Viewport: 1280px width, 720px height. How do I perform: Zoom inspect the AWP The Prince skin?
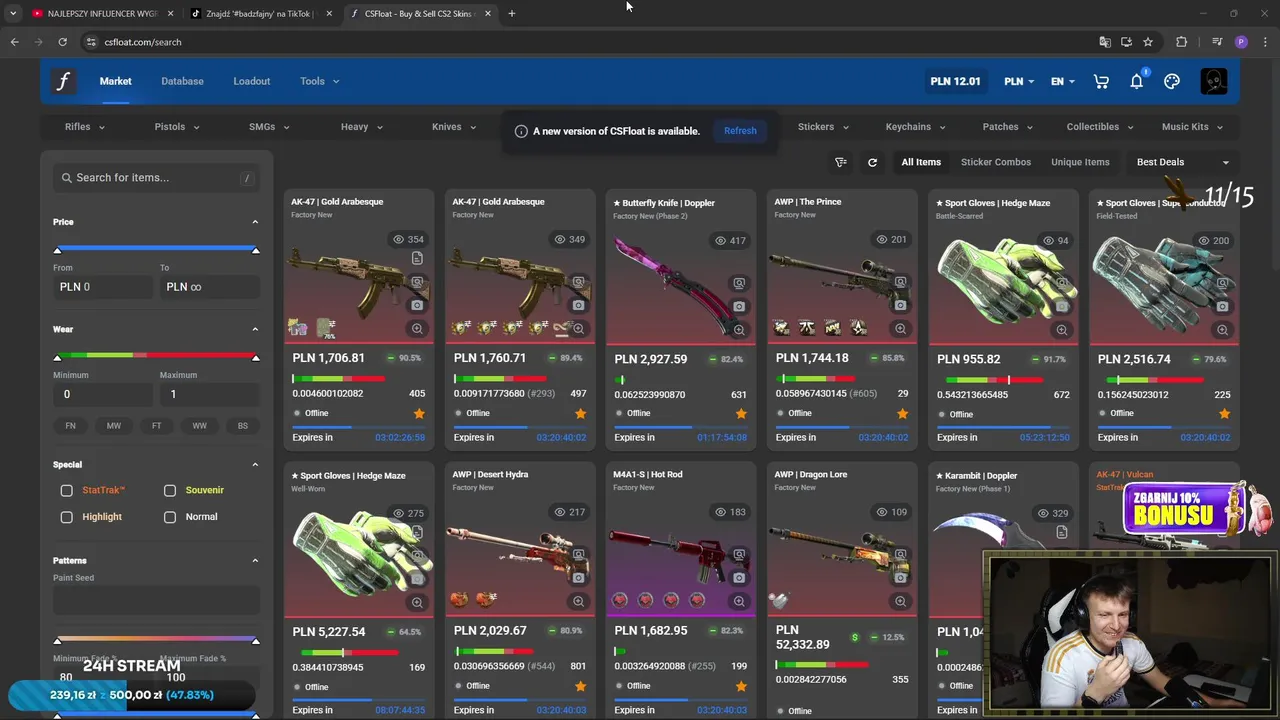[x=900, y=329]
